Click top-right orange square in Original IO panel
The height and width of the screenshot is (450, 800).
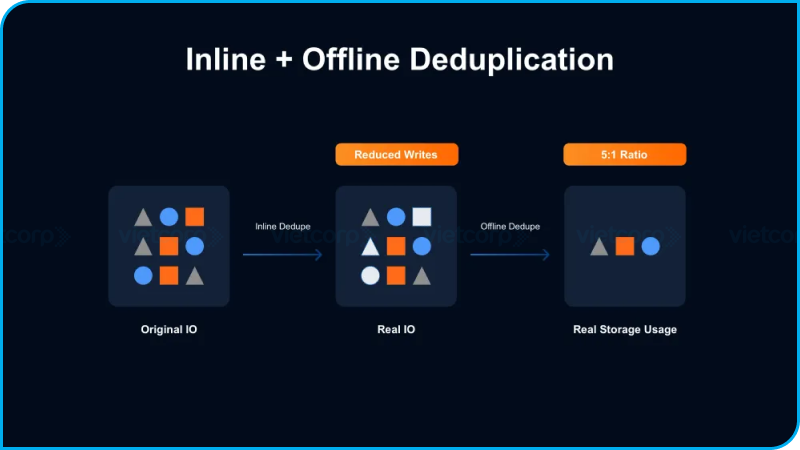click(195, 216)
